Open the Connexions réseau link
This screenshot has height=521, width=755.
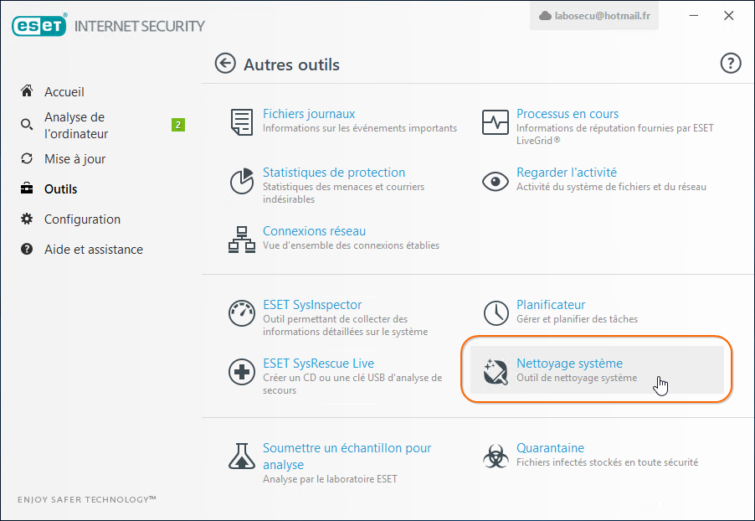click(x=314, y=231)
